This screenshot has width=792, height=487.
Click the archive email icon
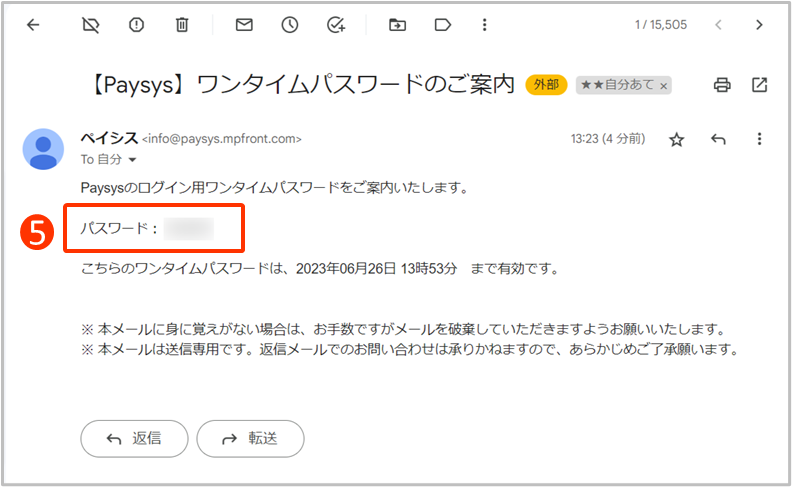(89, 25)
